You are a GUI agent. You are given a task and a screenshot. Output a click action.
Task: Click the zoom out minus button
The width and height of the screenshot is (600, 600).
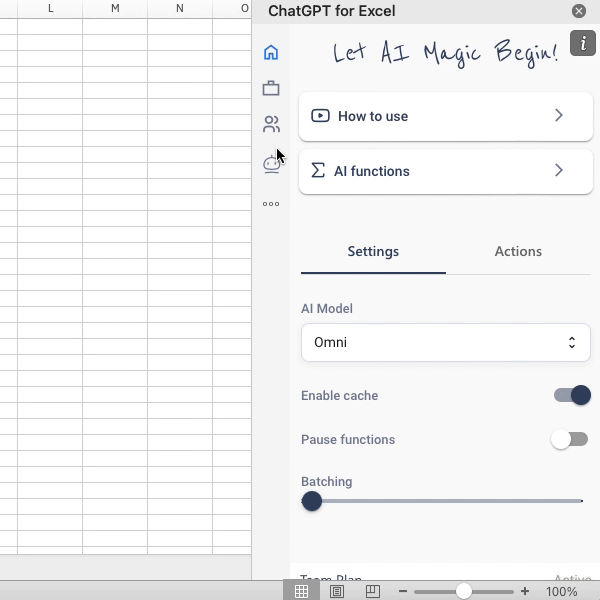pos(403,591)
